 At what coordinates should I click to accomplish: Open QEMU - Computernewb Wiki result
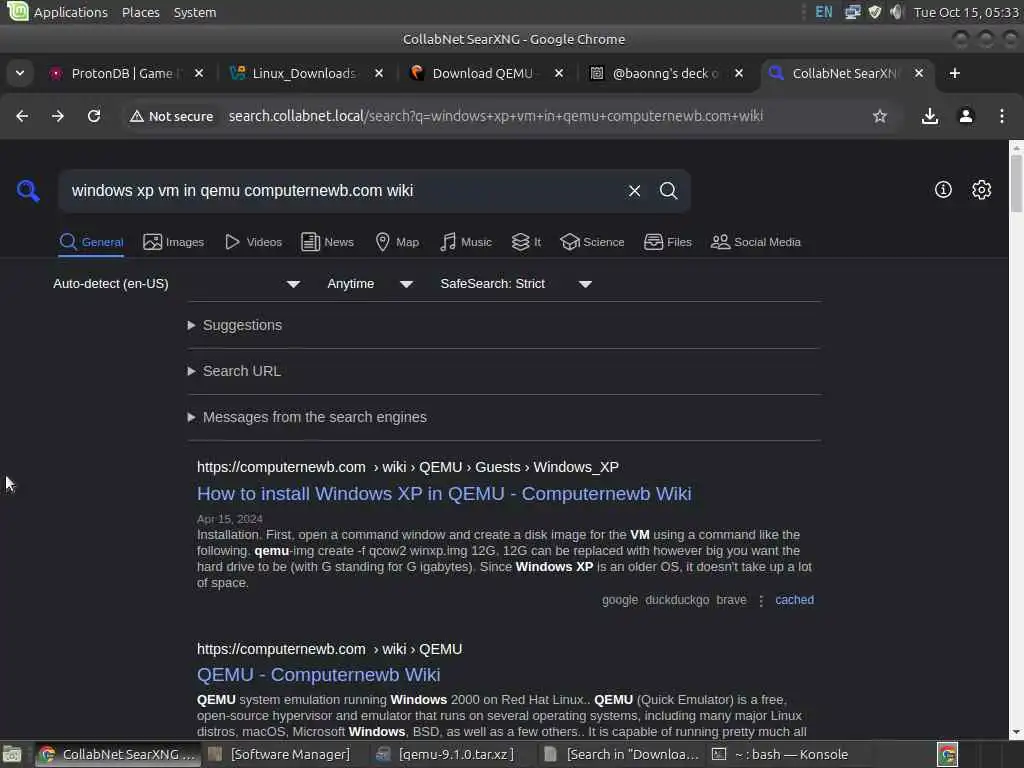(x=319, y=675)
